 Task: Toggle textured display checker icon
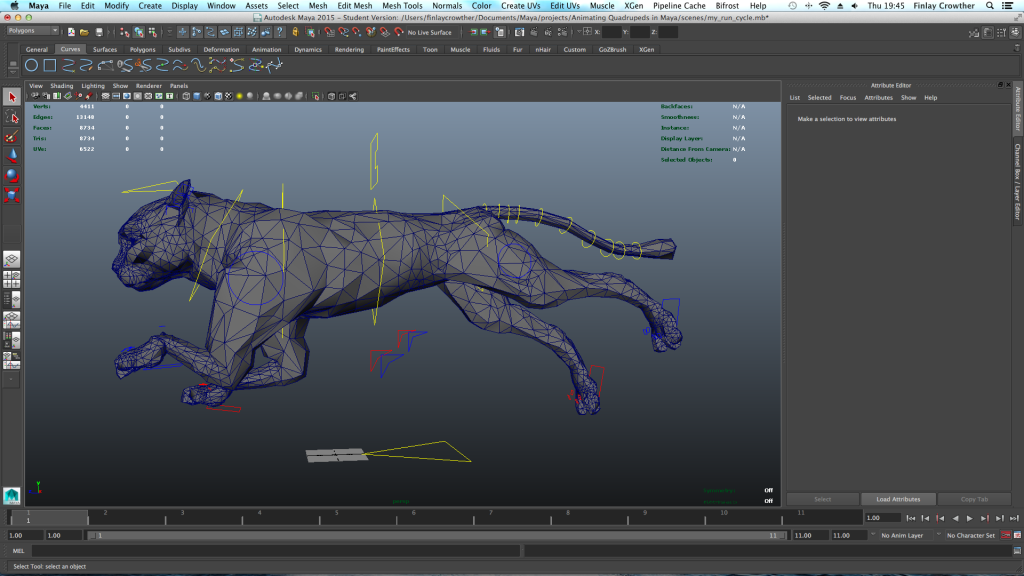[229, 97]
